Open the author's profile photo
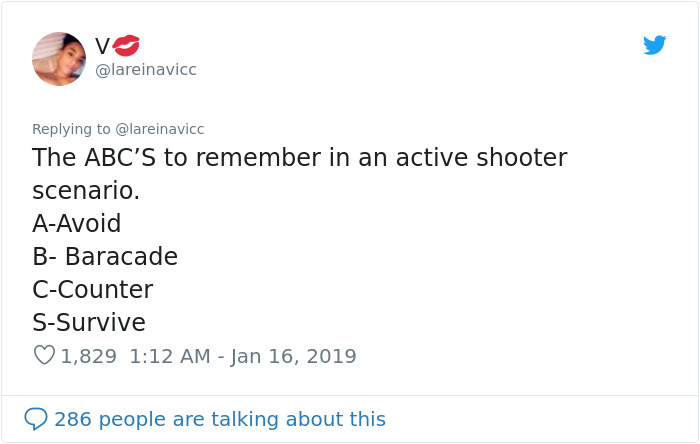 point(59,58)
